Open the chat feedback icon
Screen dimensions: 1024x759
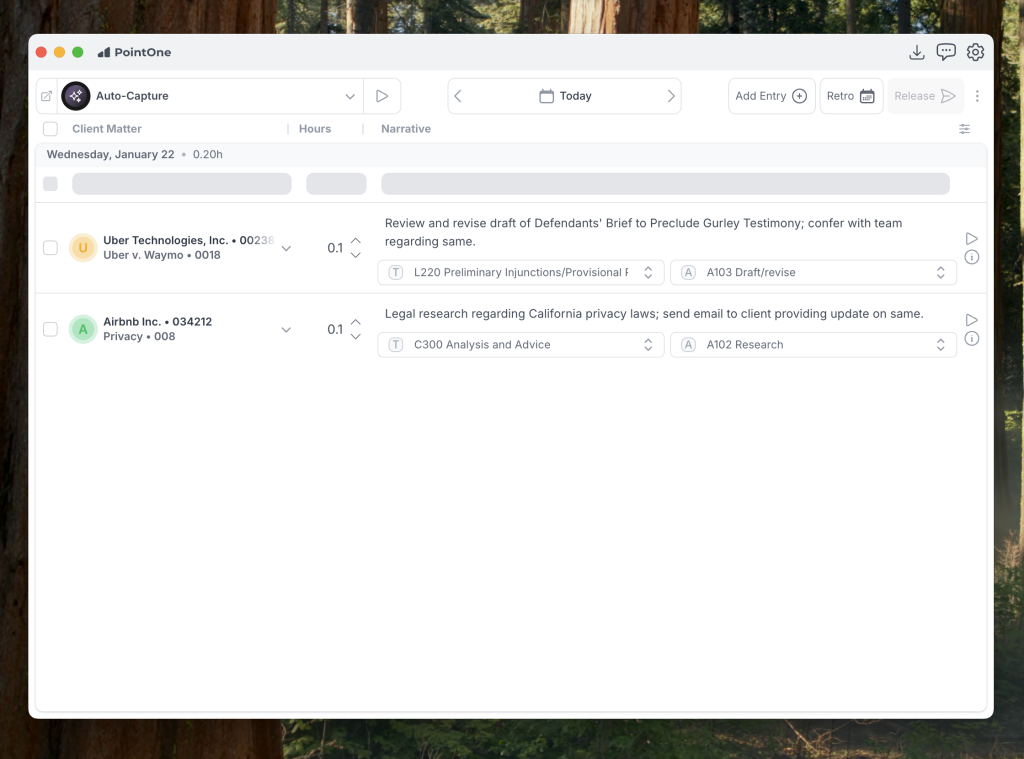[x=945, y=52]
